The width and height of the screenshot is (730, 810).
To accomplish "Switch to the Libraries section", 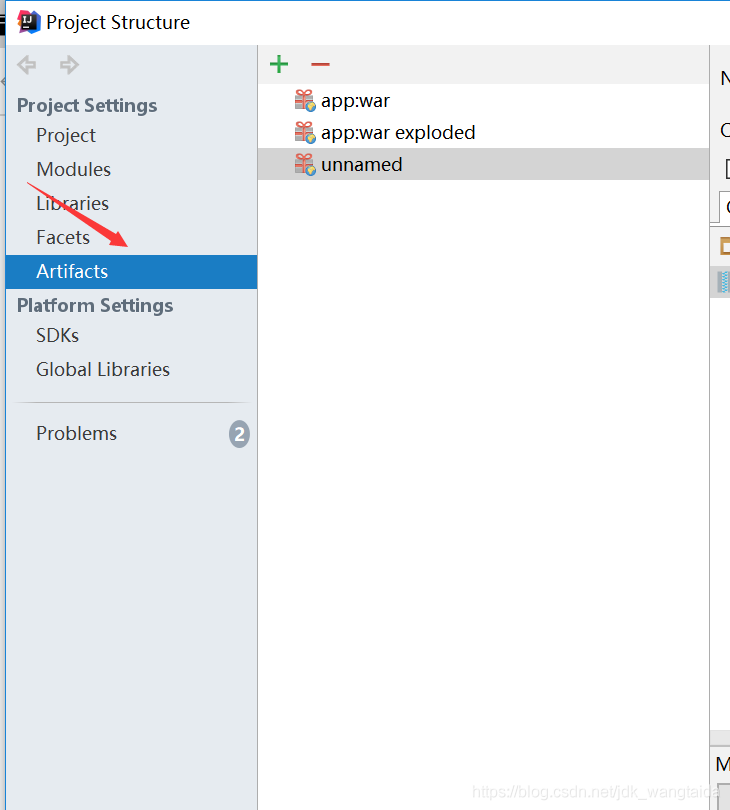I will click(72, 203).
